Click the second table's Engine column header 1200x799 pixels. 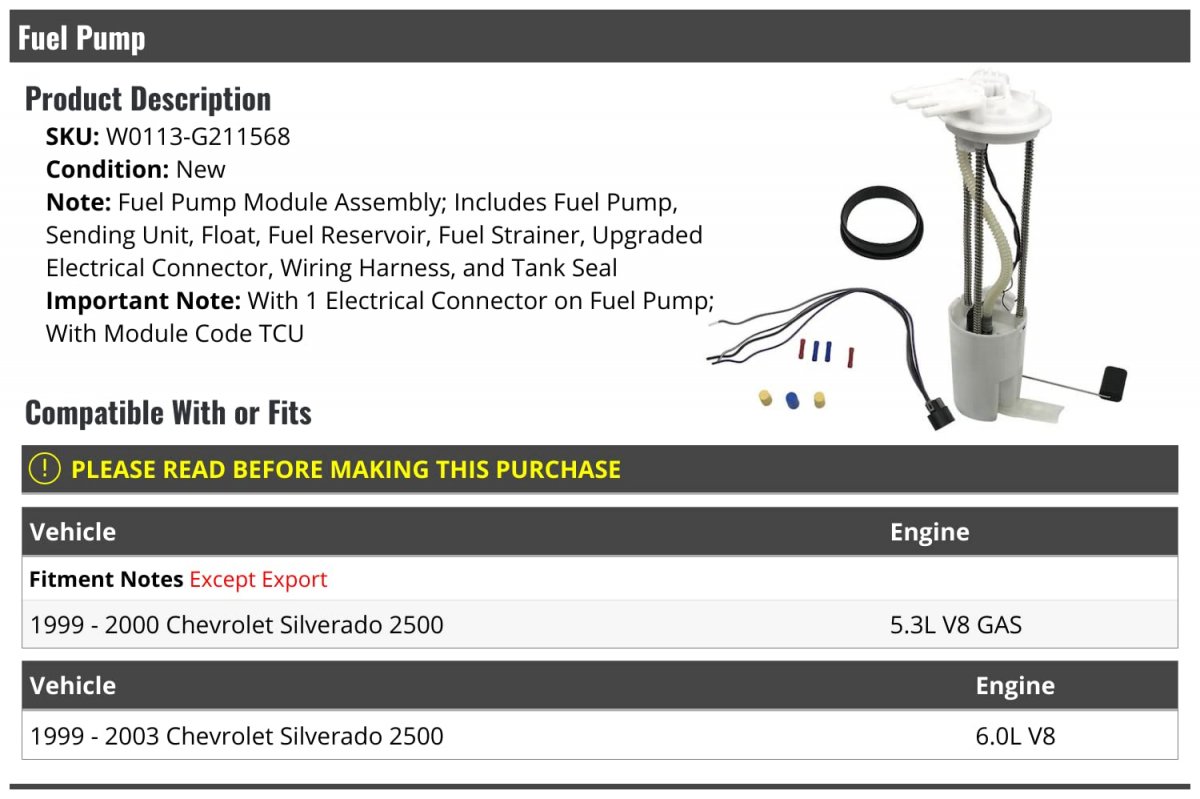tap(1015, 686)
